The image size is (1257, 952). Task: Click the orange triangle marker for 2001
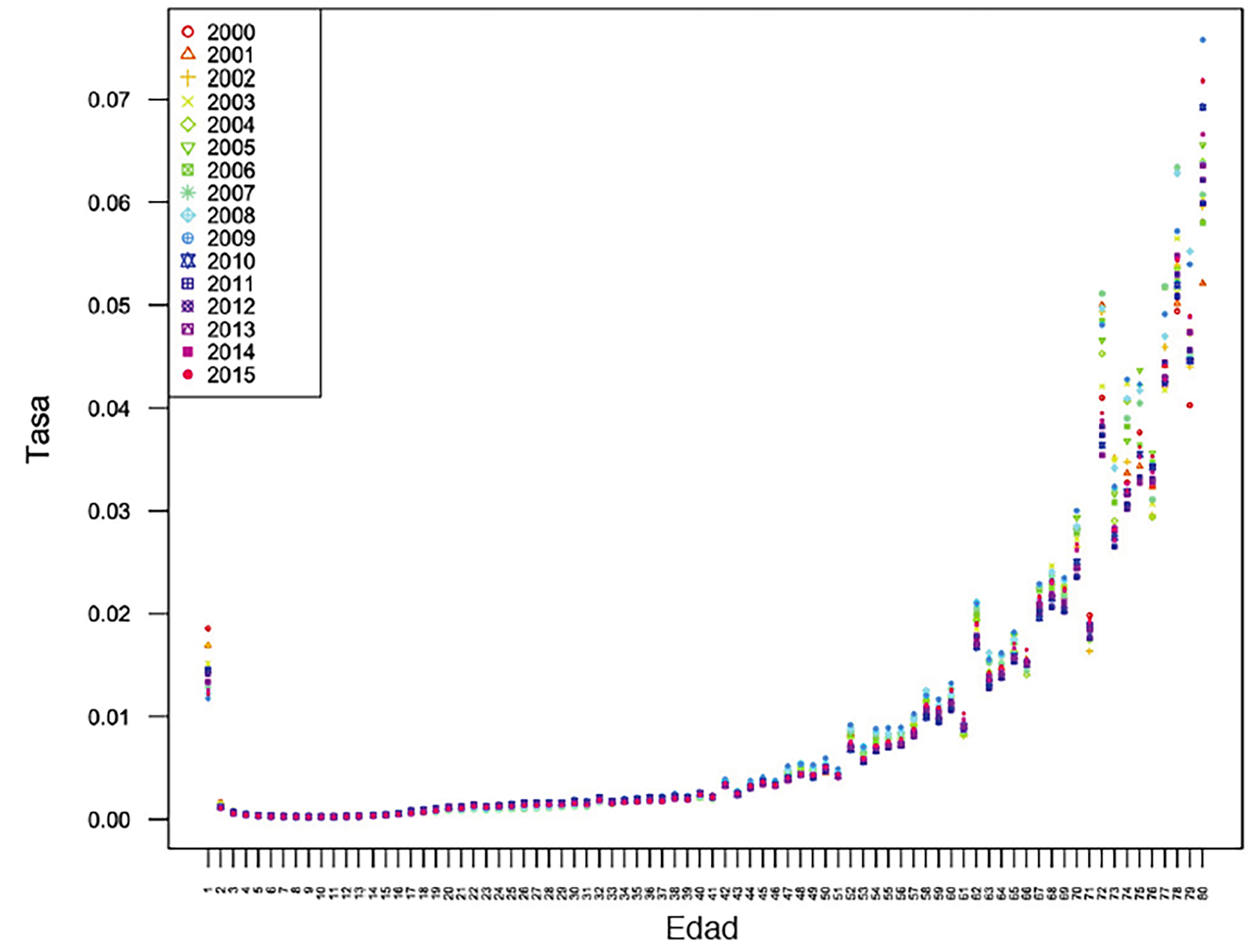[188, 55]
